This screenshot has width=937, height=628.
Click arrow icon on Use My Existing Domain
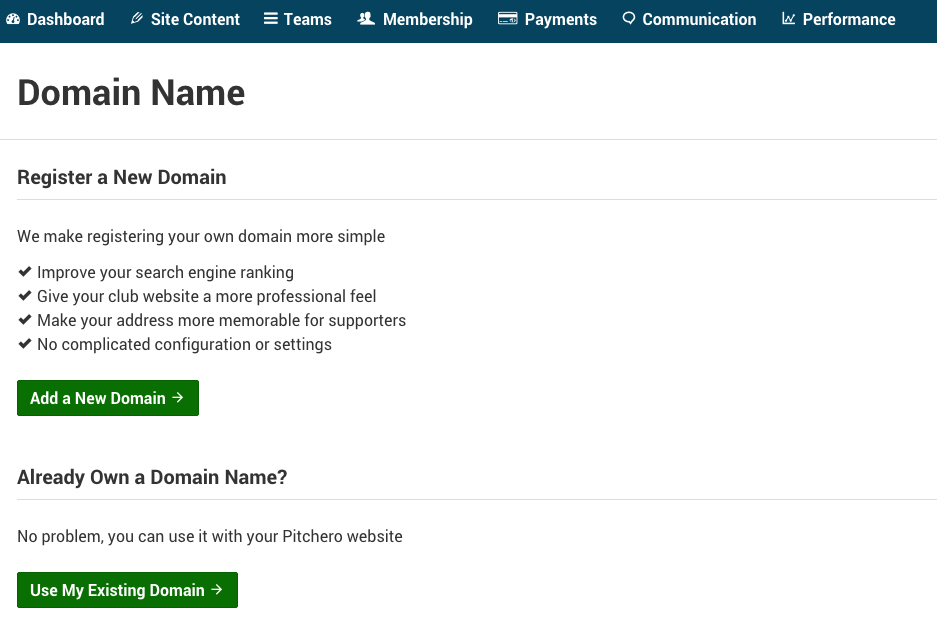(217, 590)
